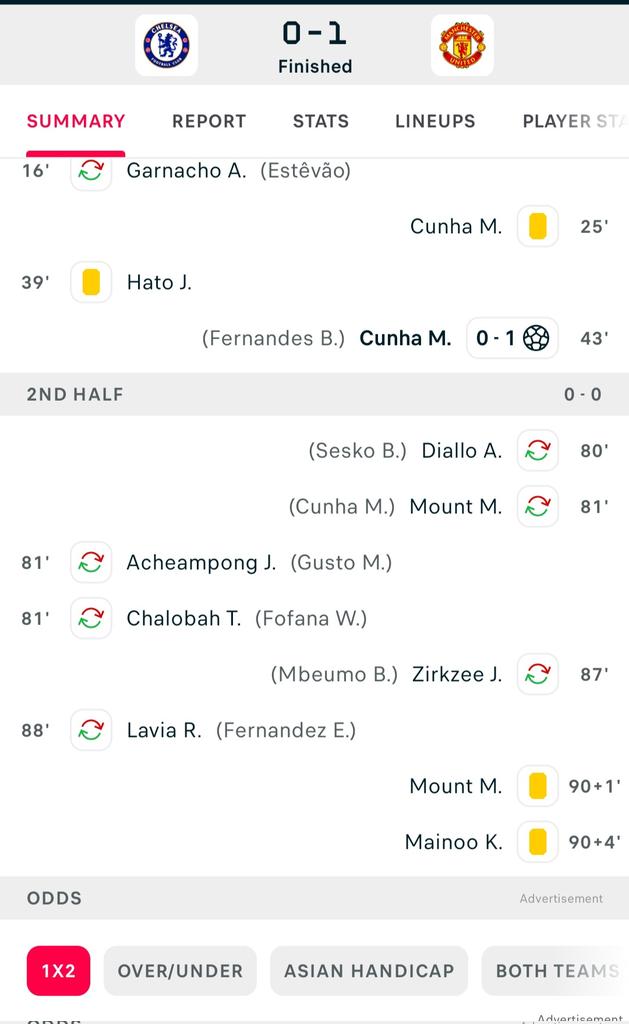
Task: Open the STATS tab
Action: [x=321, y=121]
